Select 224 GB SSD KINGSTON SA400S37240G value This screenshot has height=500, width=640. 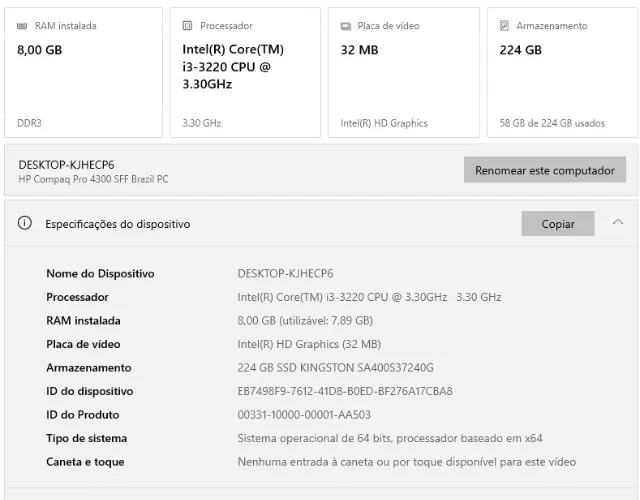tap(336, 368)
